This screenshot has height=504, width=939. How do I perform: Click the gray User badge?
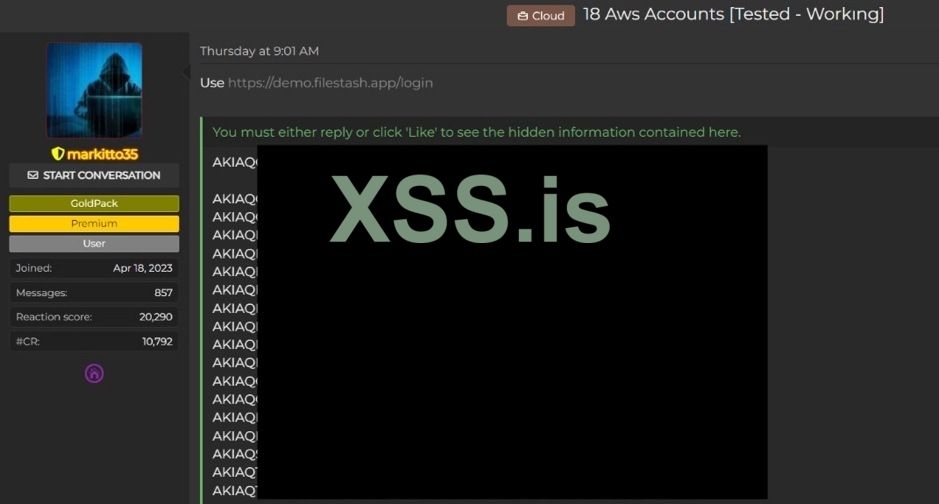(x=94, y=244)
